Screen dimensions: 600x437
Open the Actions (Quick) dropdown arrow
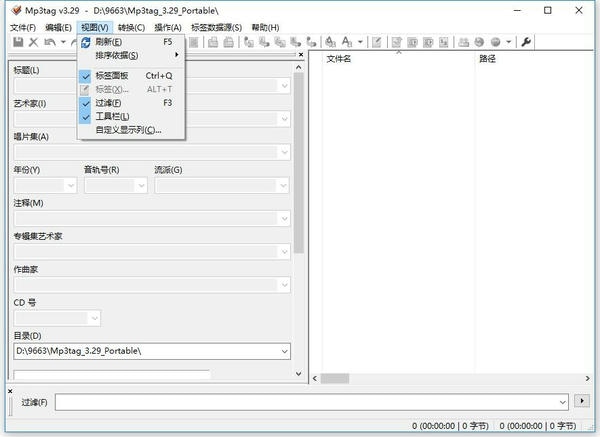tap(360, 42)
